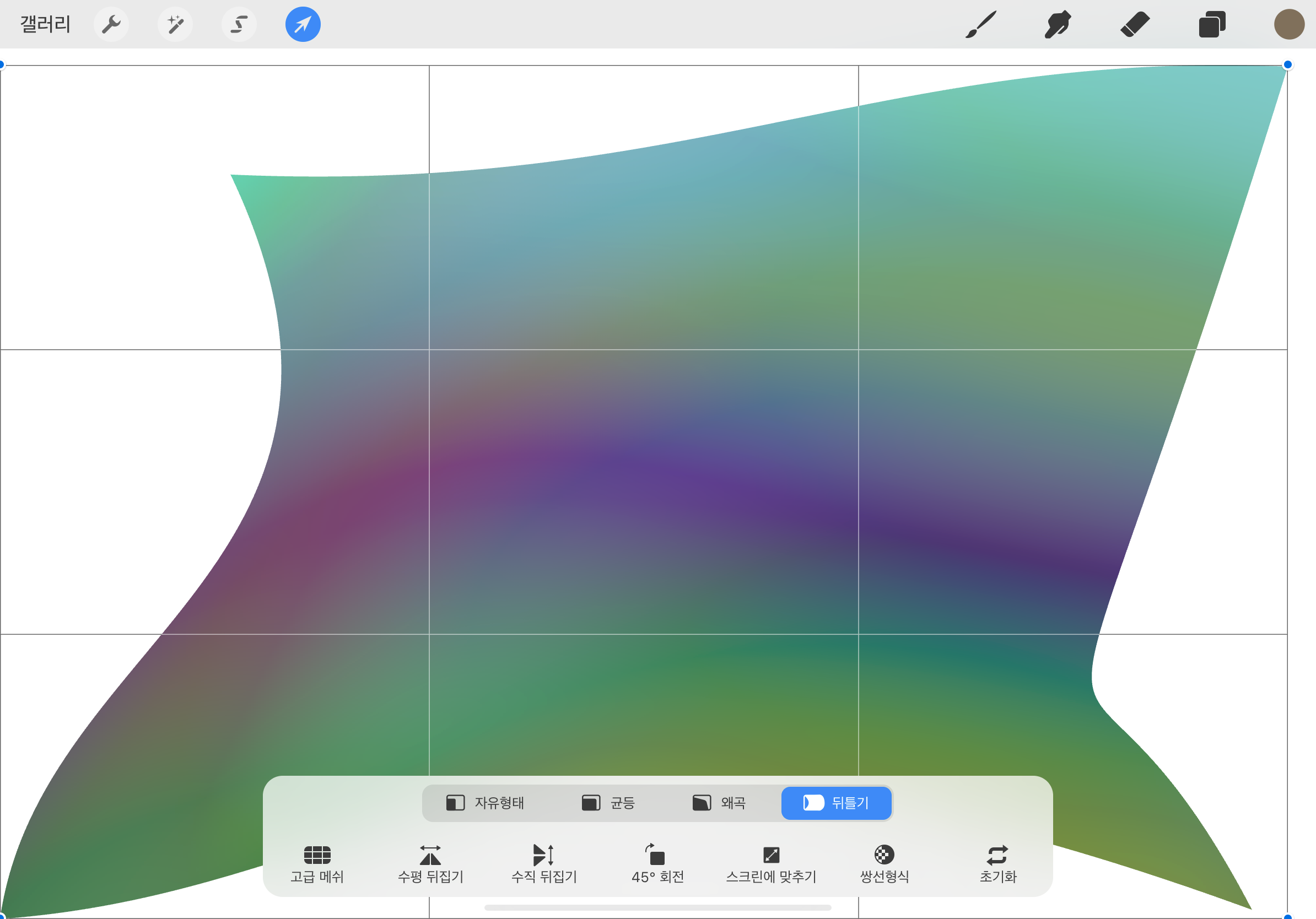The image size is (1316, 919).
Task: Switch to Freeform (자유형태) mode
Action: coord(485,803)
